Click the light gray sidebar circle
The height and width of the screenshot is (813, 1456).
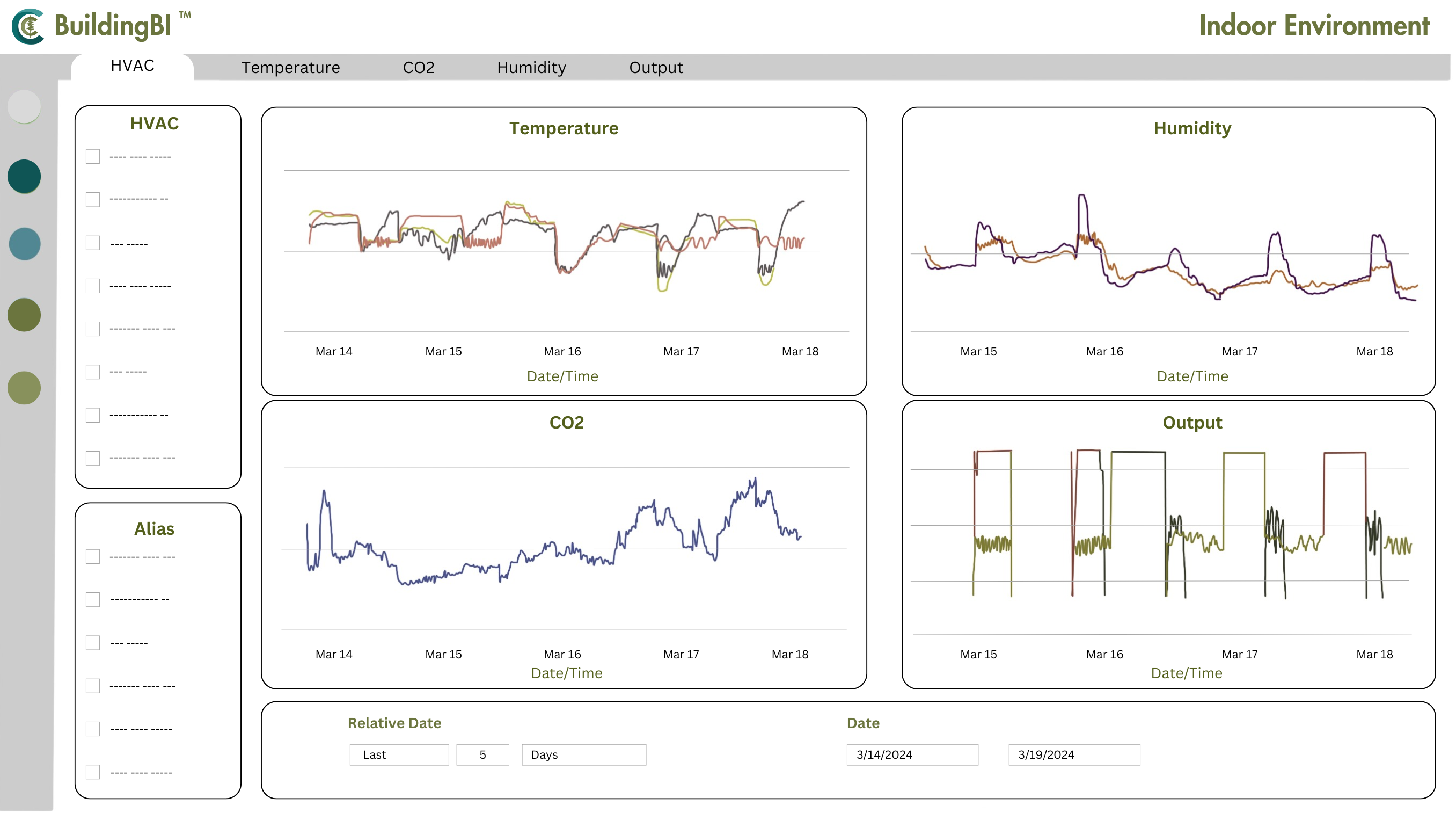[24, 106]
